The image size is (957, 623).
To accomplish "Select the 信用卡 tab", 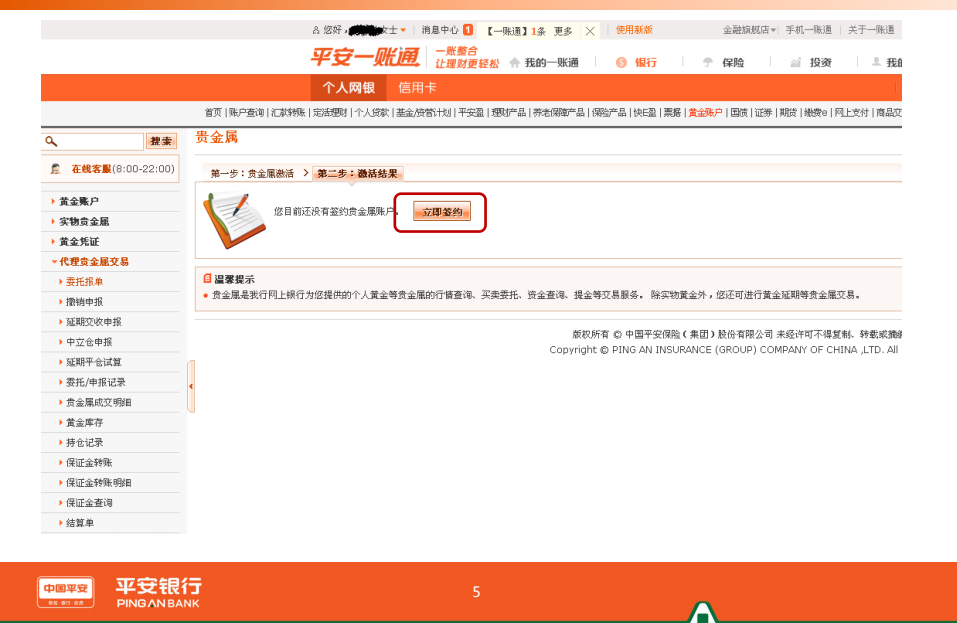I will (x=417, y=87).
